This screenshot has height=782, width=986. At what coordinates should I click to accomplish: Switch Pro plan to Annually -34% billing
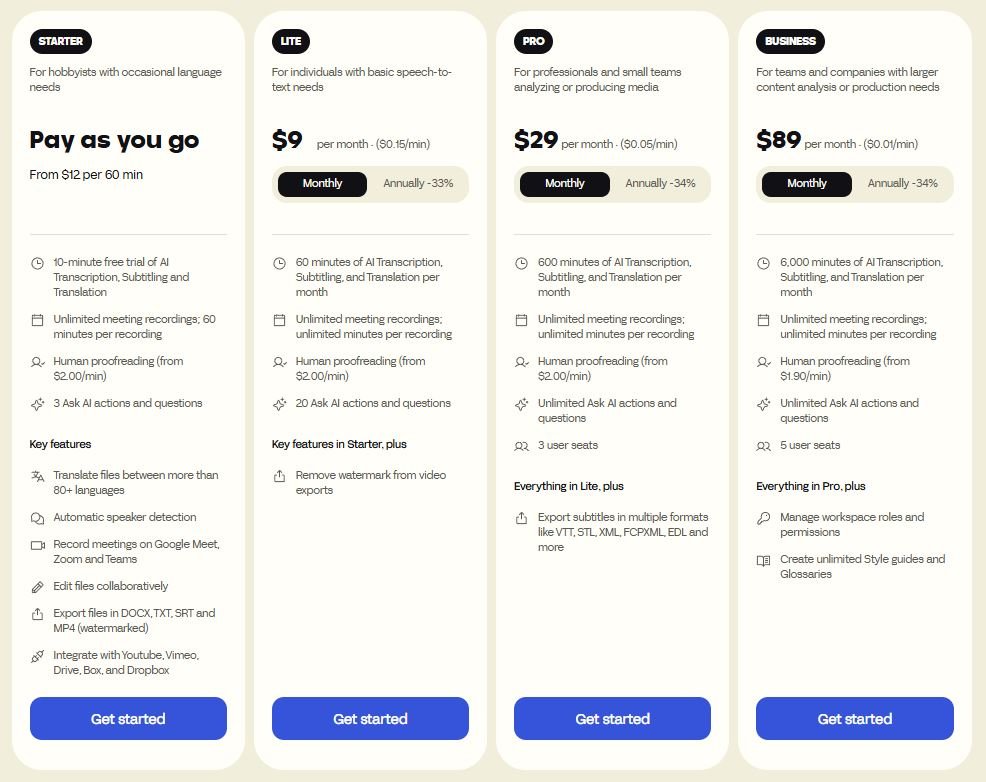tap(659, 184)
